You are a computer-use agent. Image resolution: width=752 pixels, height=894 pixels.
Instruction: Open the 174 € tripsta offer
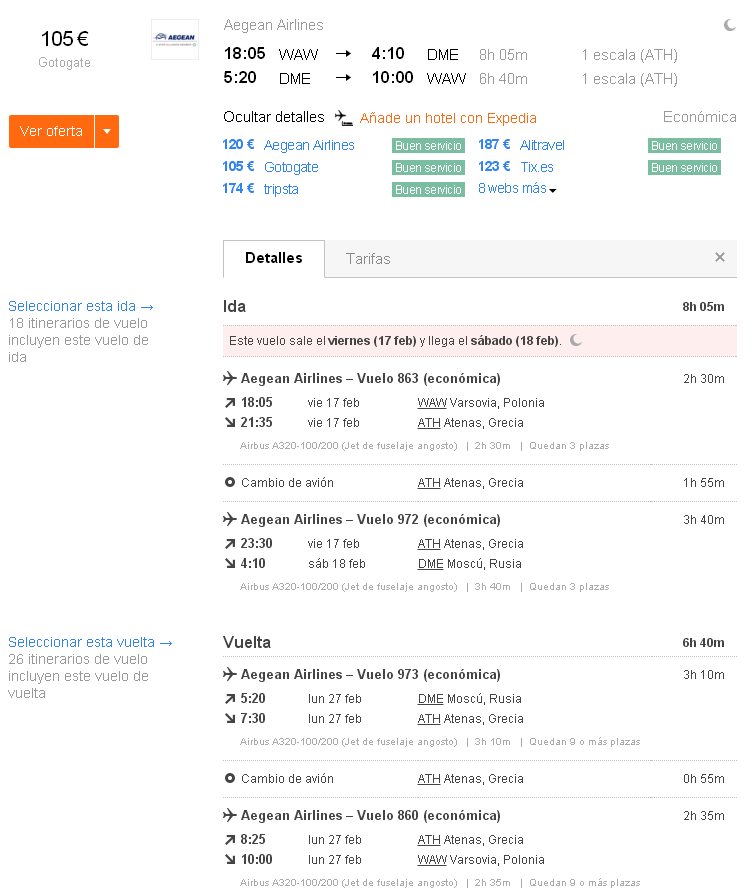[x=261, y=189]
